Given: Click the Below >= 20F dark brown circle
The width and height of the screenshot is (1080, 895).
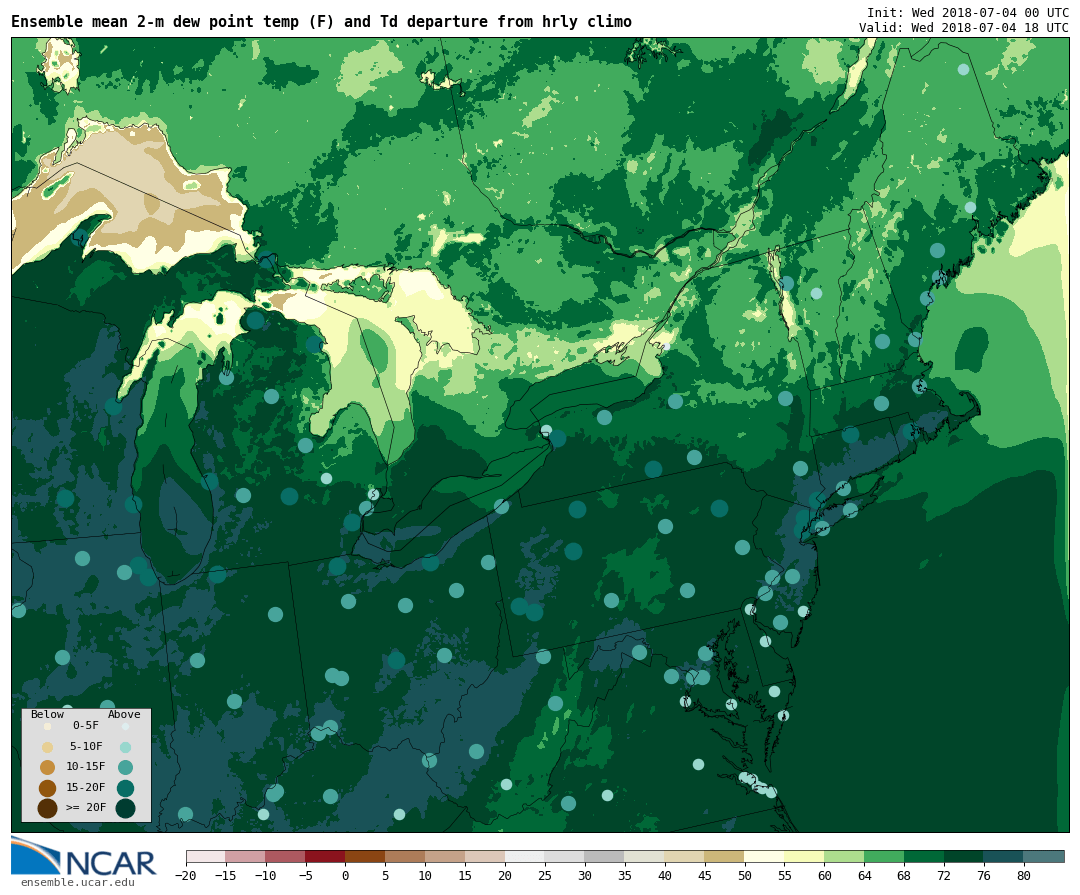Looking at the screenshot, I should tap(48, 808).
